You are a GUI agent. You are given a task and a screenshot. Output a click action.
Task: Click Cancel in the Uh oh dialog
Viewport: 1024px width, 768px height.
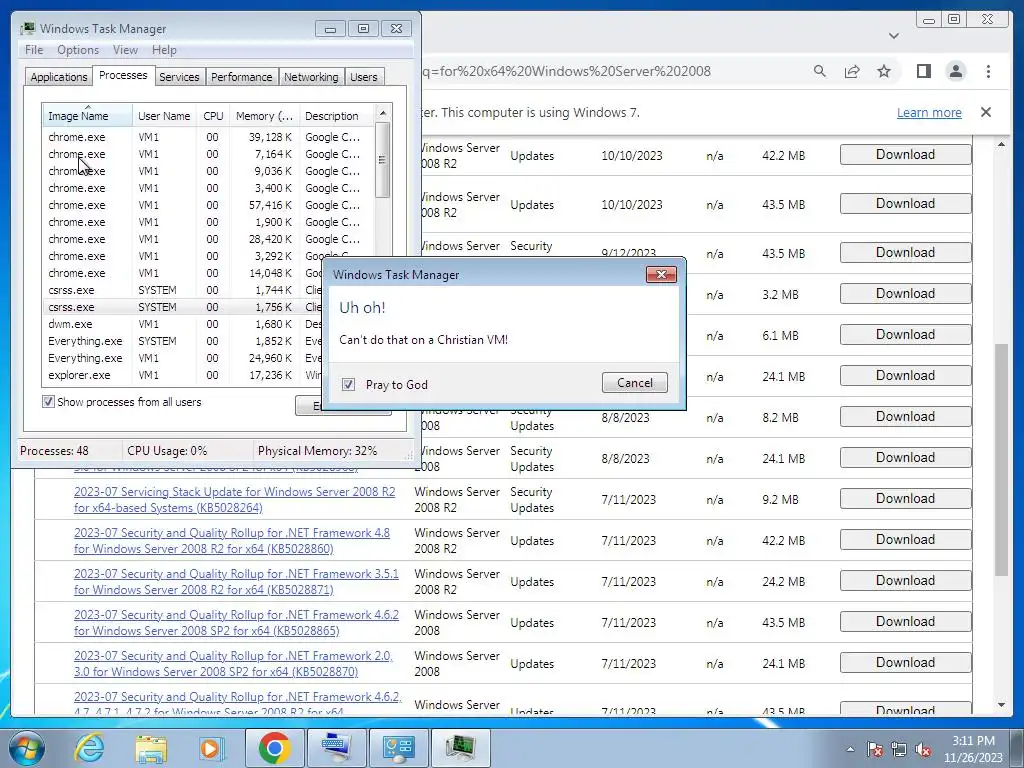[635, 383]
